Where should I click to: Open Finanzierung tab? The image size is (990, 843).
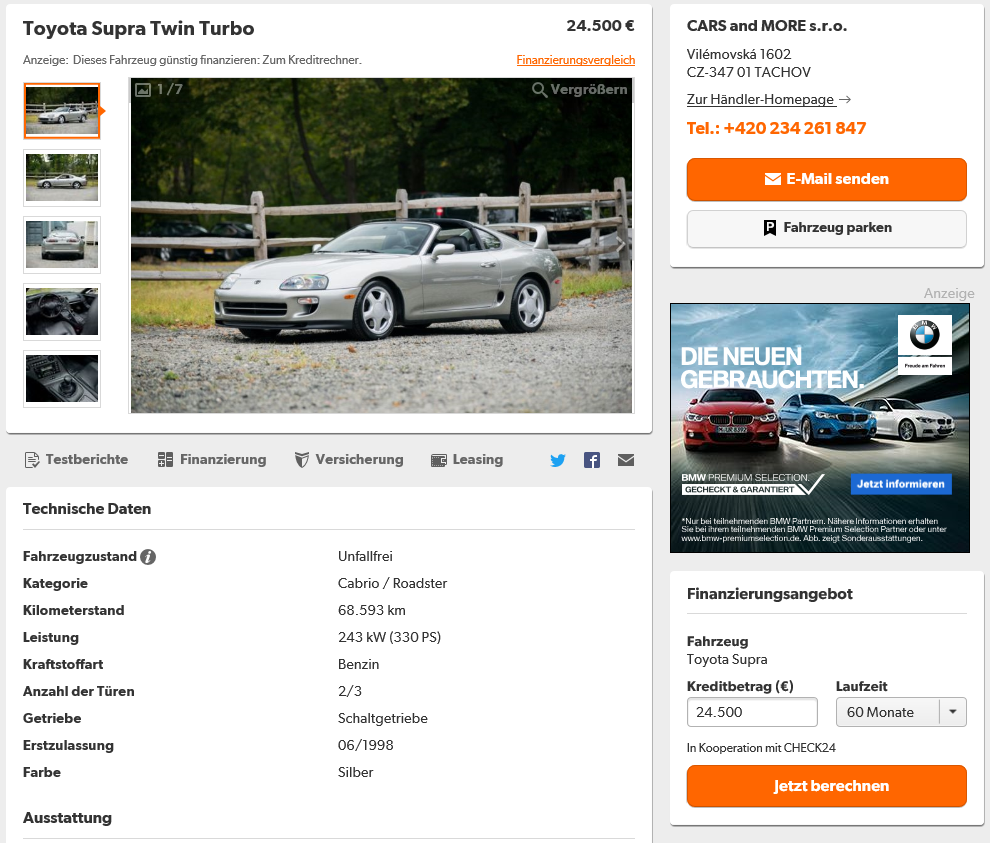pyautogui.click(x=212, y=460)
